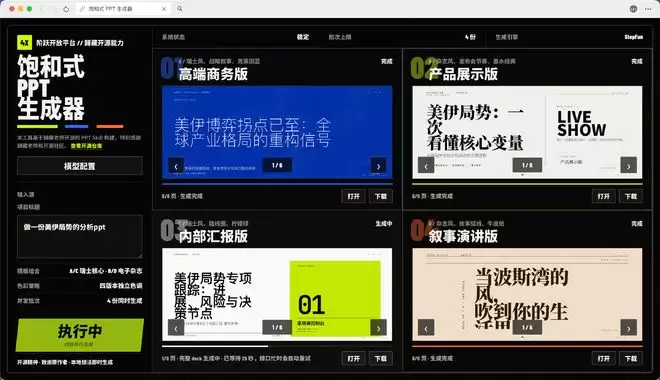
Task: Click the 查看开源仓库 link
Action: 86,146
